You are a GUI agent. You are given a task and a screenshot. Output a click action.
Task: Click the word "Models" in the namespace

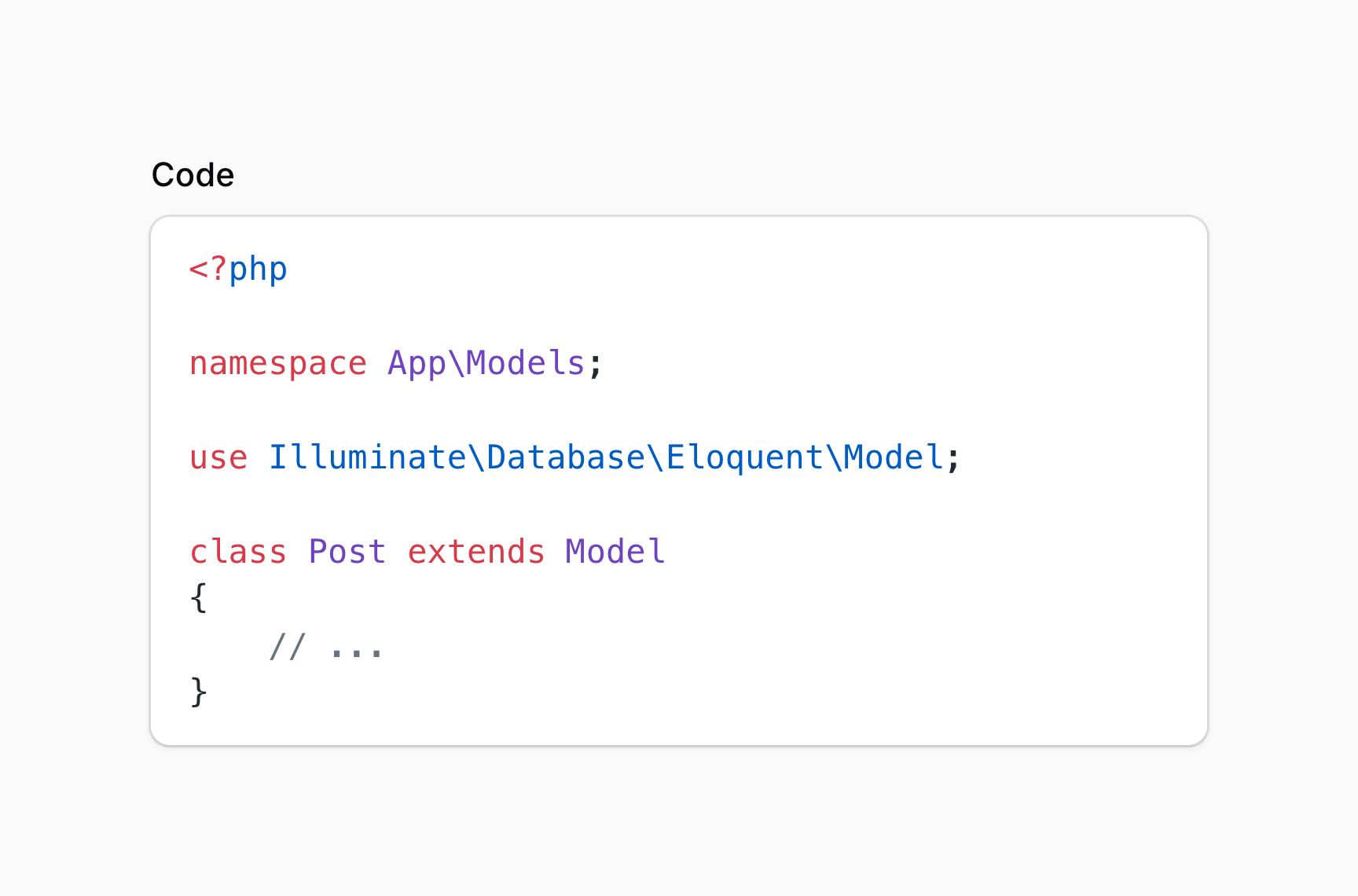pyautogui.click(x=526, y=363)
